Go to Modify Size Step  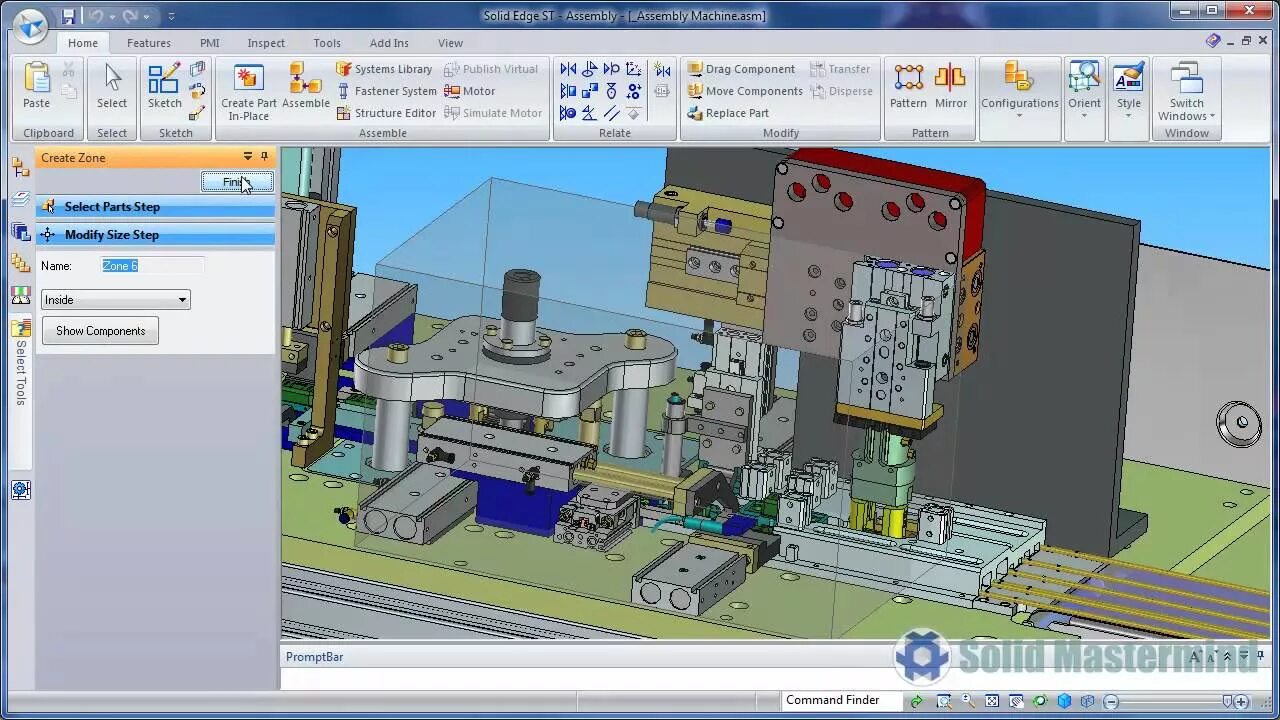tap(156, 235)
